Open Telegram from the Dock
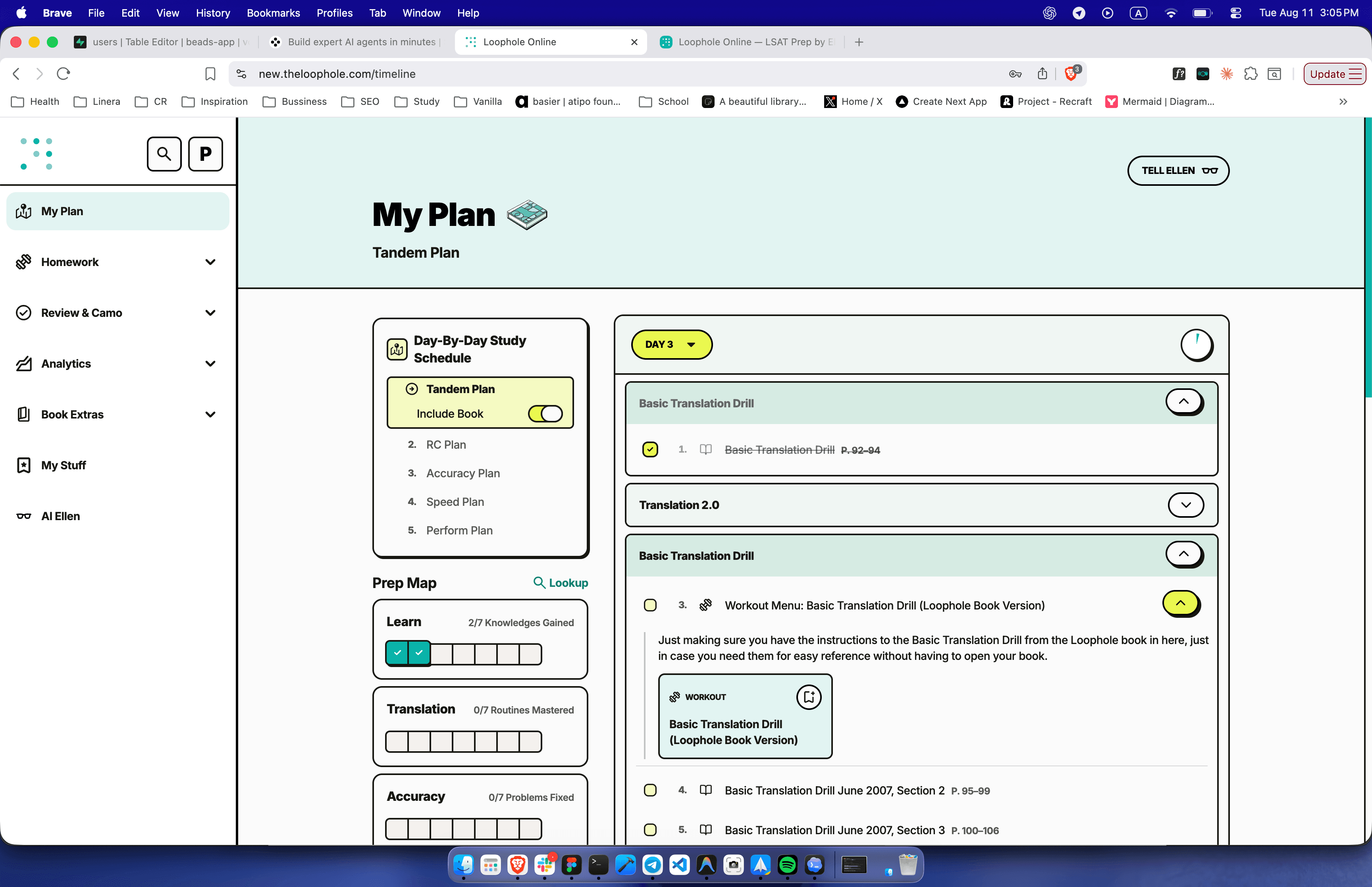This screenshot has height=887, width=1372. pos(652,864)
